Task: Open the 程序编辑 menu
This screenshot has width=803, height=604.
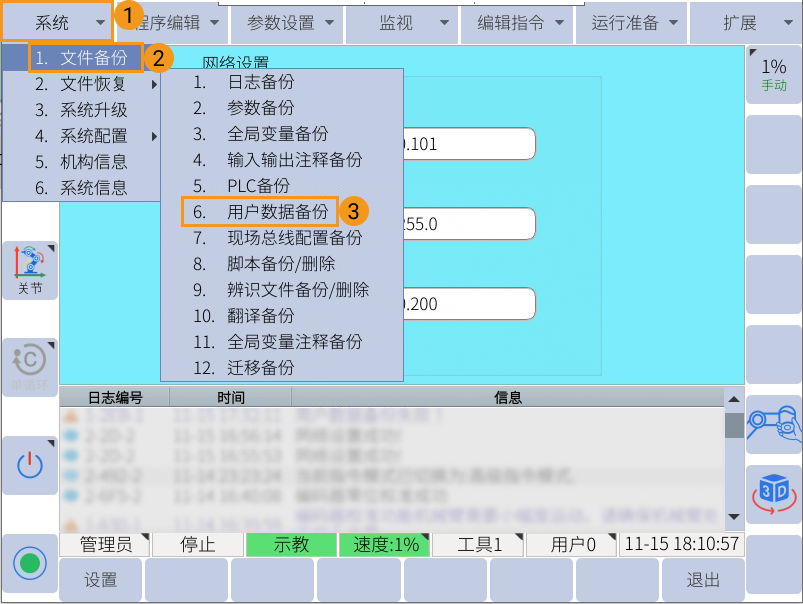Action: pyautogui.click(x=172, y=23)
